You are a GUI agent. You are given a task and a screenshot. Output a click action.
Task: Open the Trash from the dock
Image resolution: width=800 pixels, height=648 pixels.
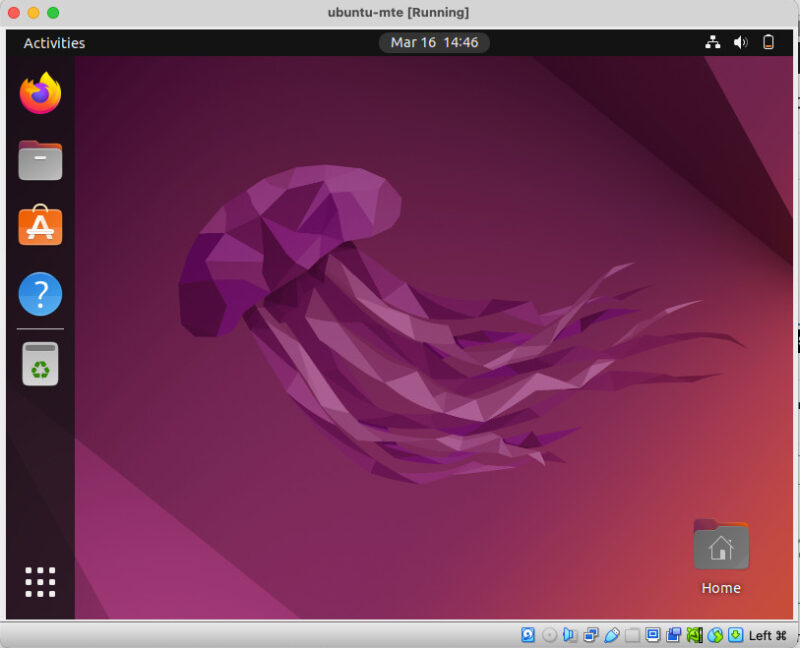(39, 364)
